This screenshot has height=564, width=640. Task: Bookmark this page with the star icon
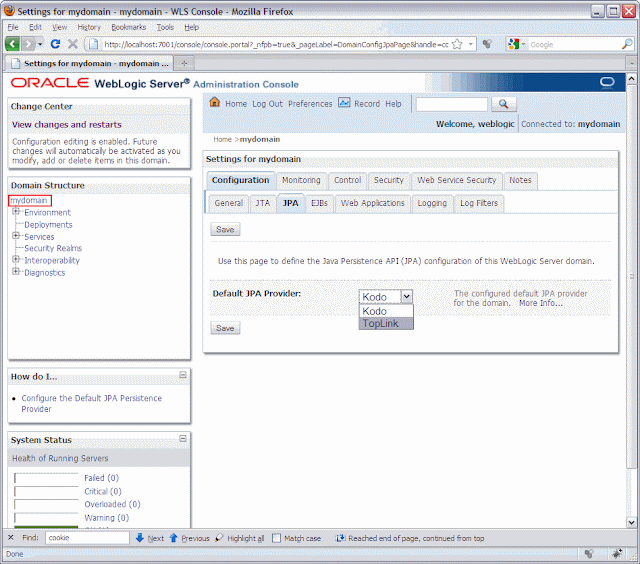tap(458, 44)
